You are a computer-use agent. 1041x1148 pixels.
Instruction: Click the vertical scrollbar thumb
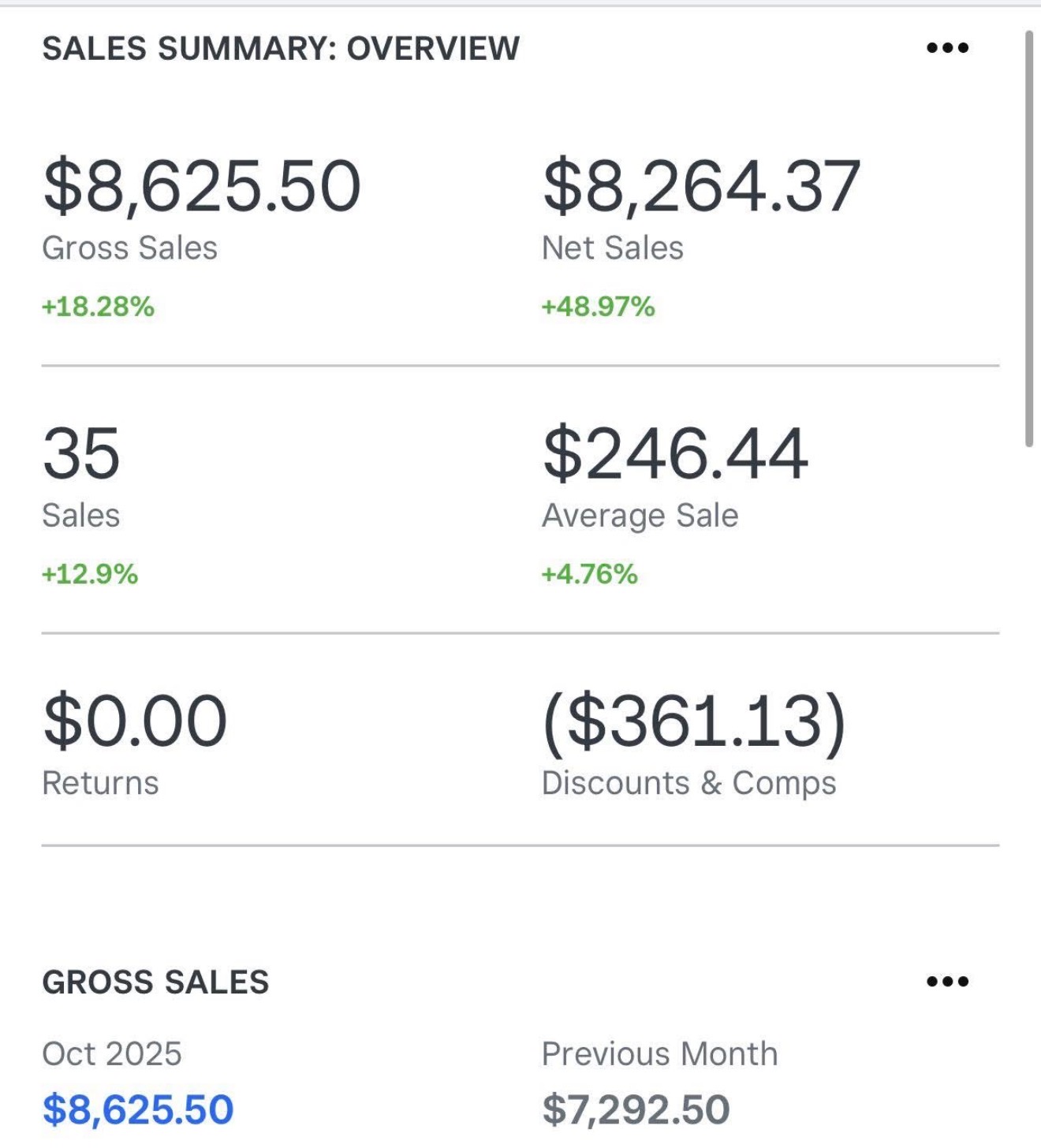(1028, 237)
